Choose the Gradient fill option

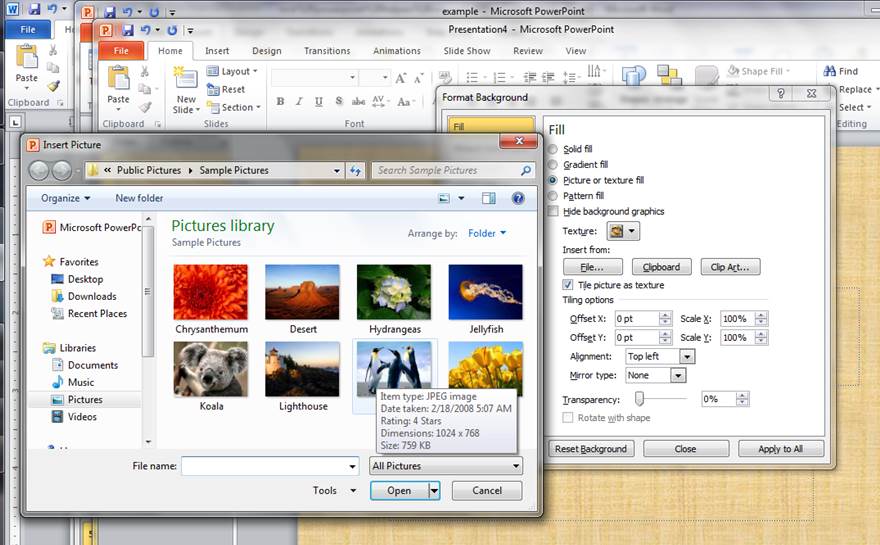[x=553, y=164]
